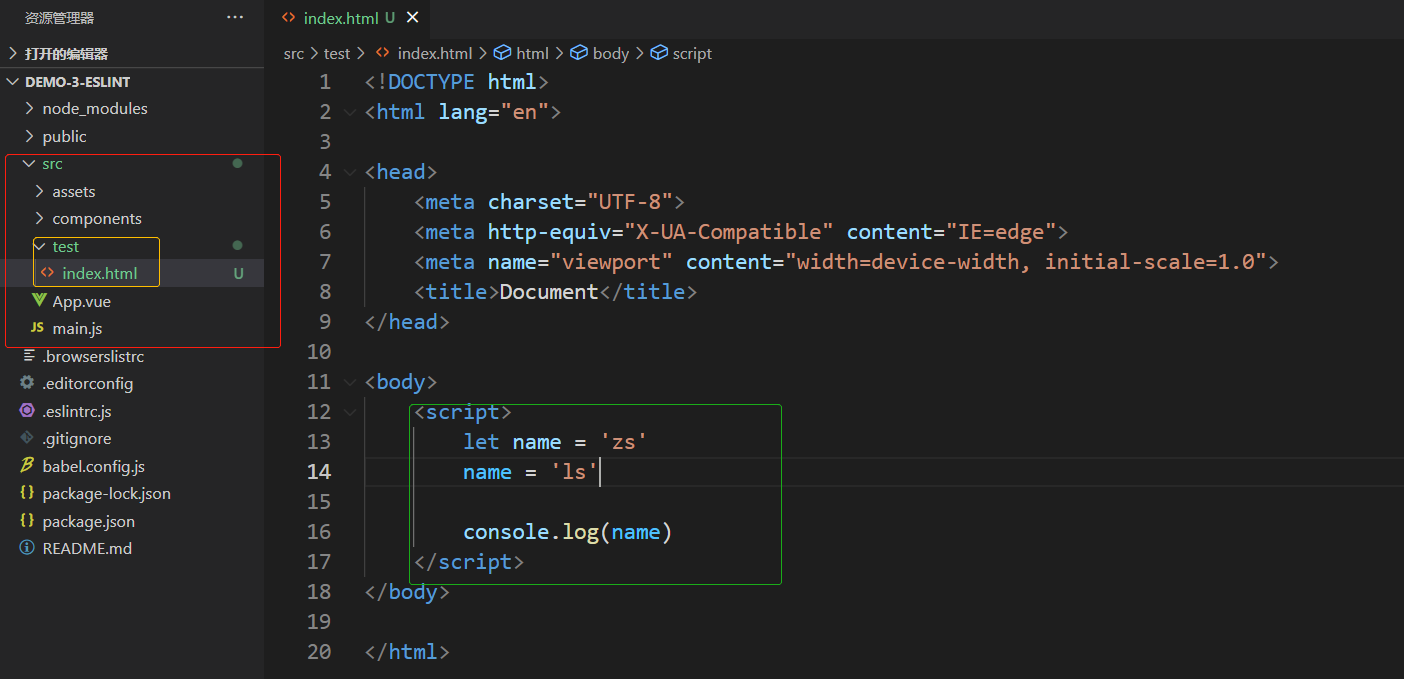This screenshot has width=1404, height=679.
Task: Click the U status badge beside index.html
Action: (x=238, y=273)
